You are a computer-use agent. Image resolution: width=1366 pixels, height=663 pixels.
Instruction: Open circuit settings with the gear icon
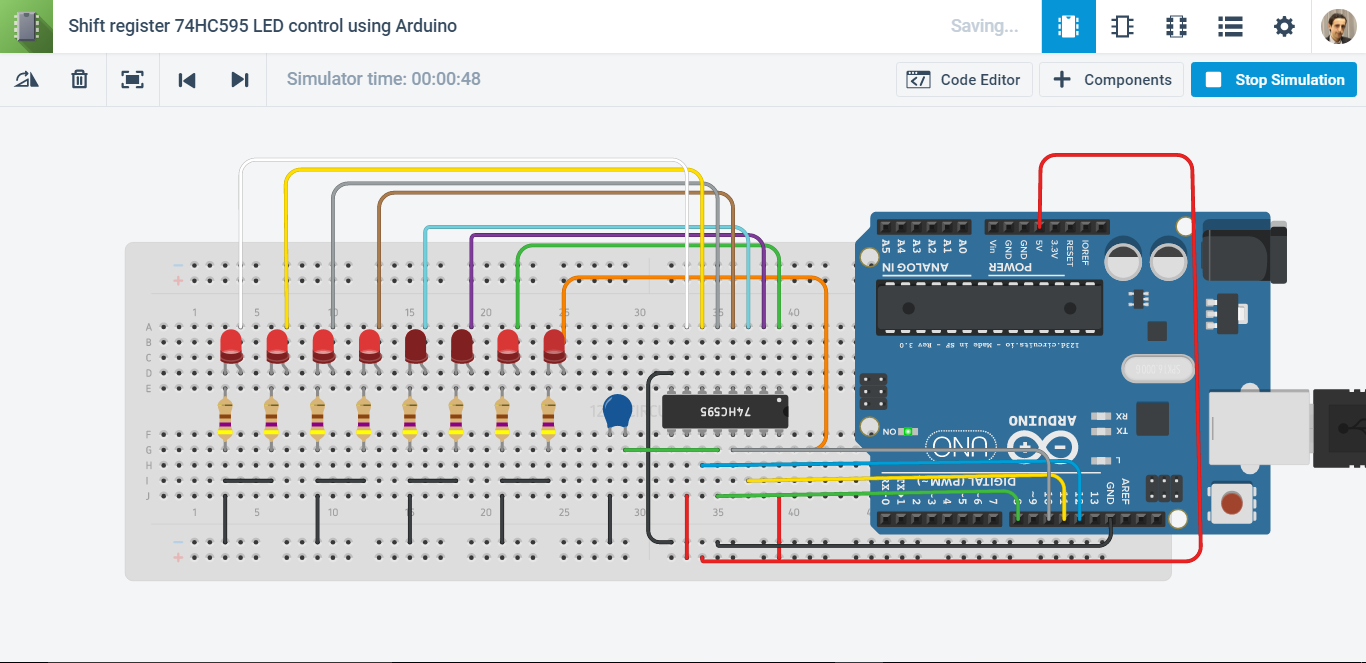pos(1284,27)
